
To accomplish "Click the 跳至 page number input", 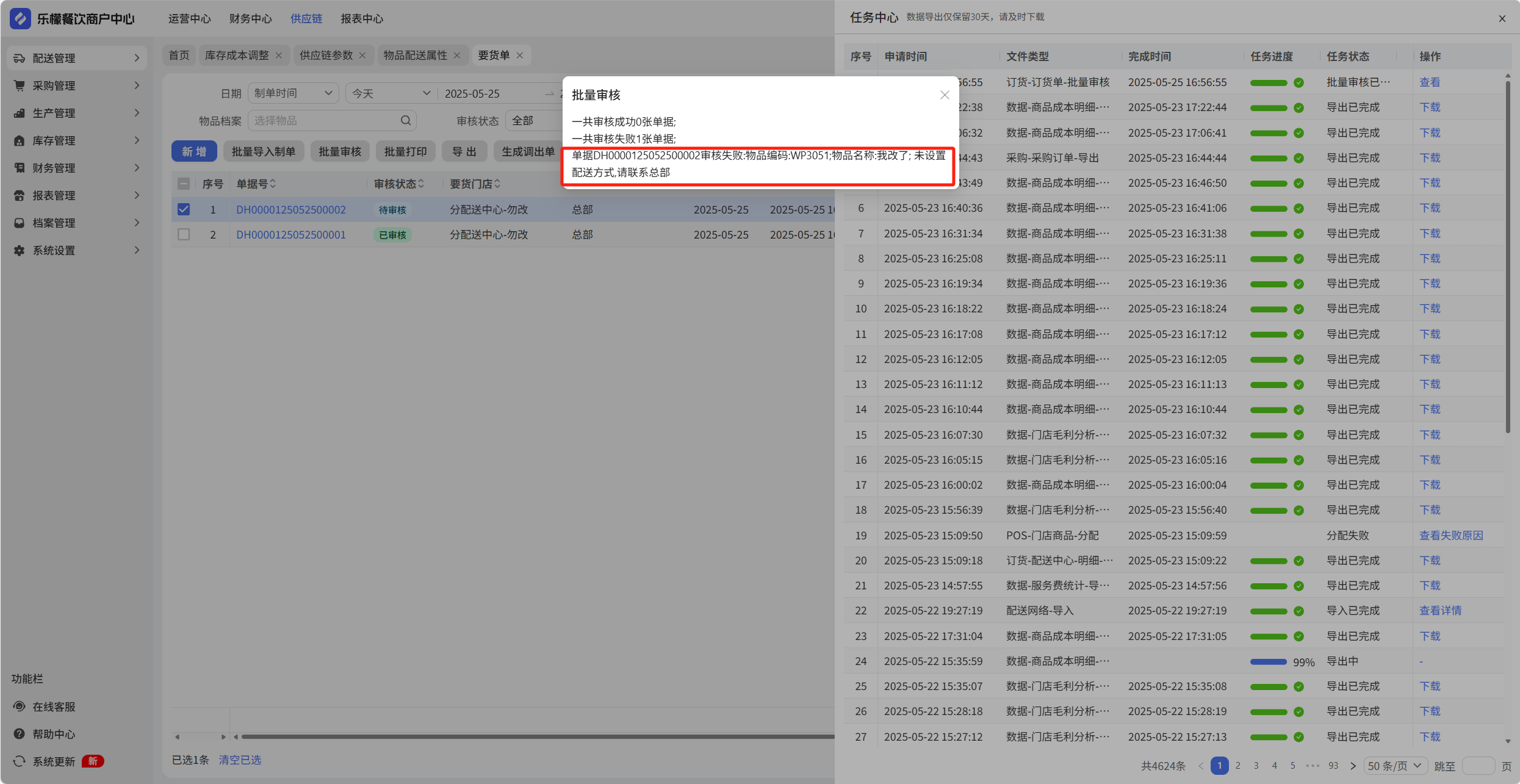I will click(x=1479, y=766).
